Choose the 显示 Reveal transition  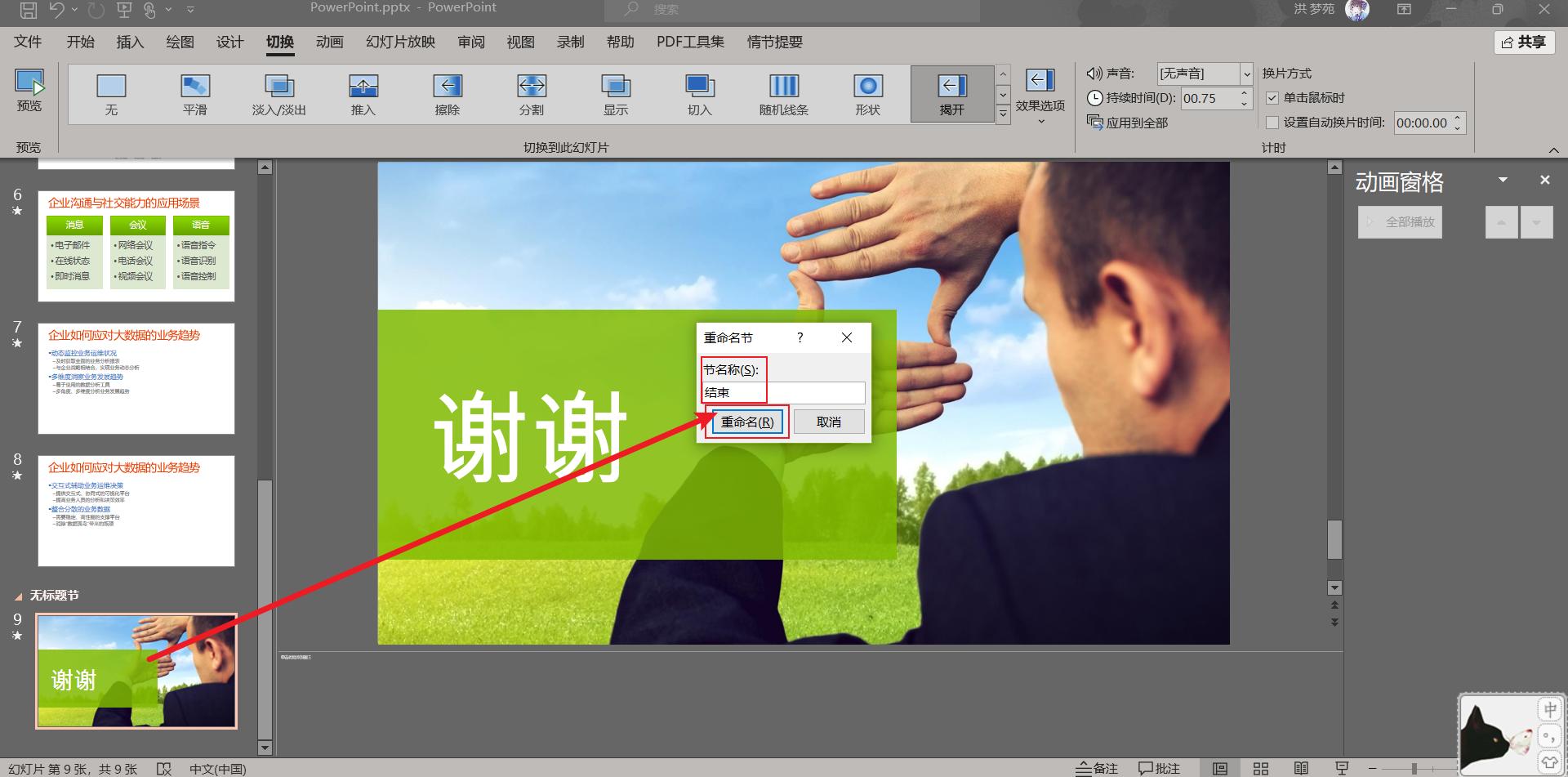click(616, 94)
